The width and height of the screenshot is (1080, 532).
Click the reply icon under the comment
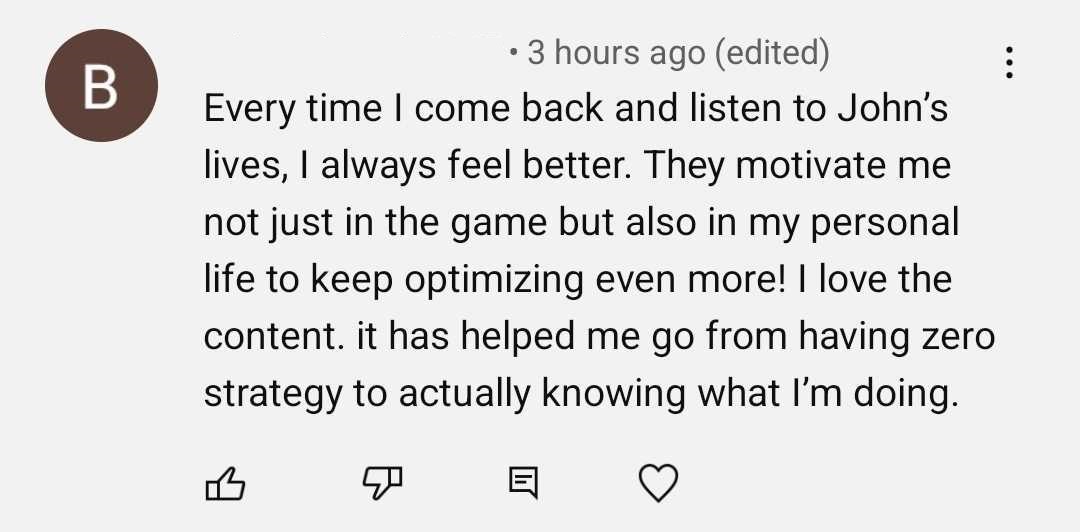(522, 484)
